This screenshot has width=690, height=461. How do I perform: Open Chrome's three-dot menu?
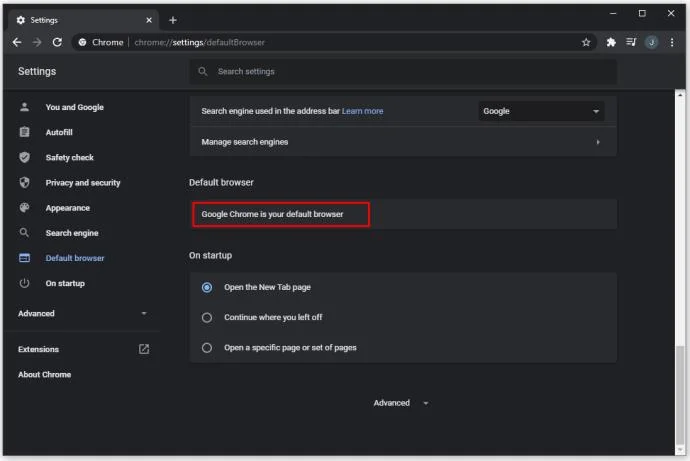click(x=672, y=42)
